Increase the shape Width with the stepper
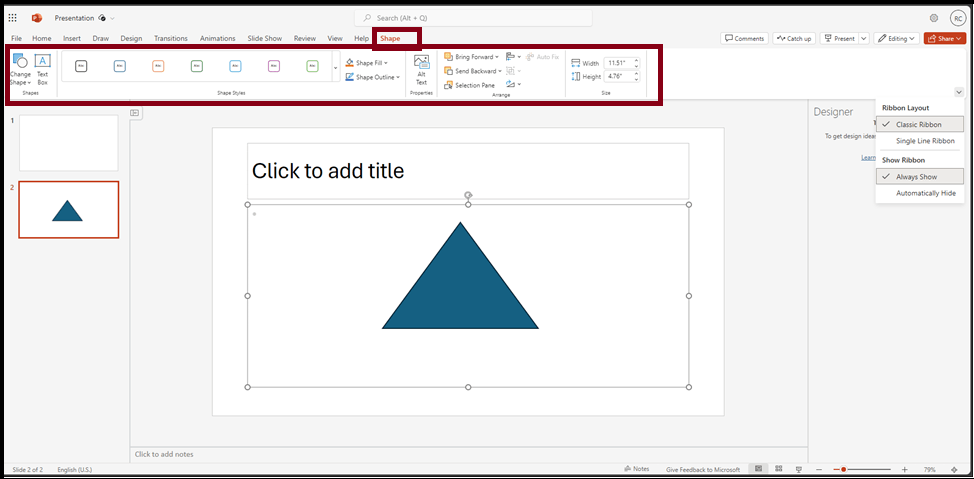Screen dimensions: 974x479 point(636,60)
